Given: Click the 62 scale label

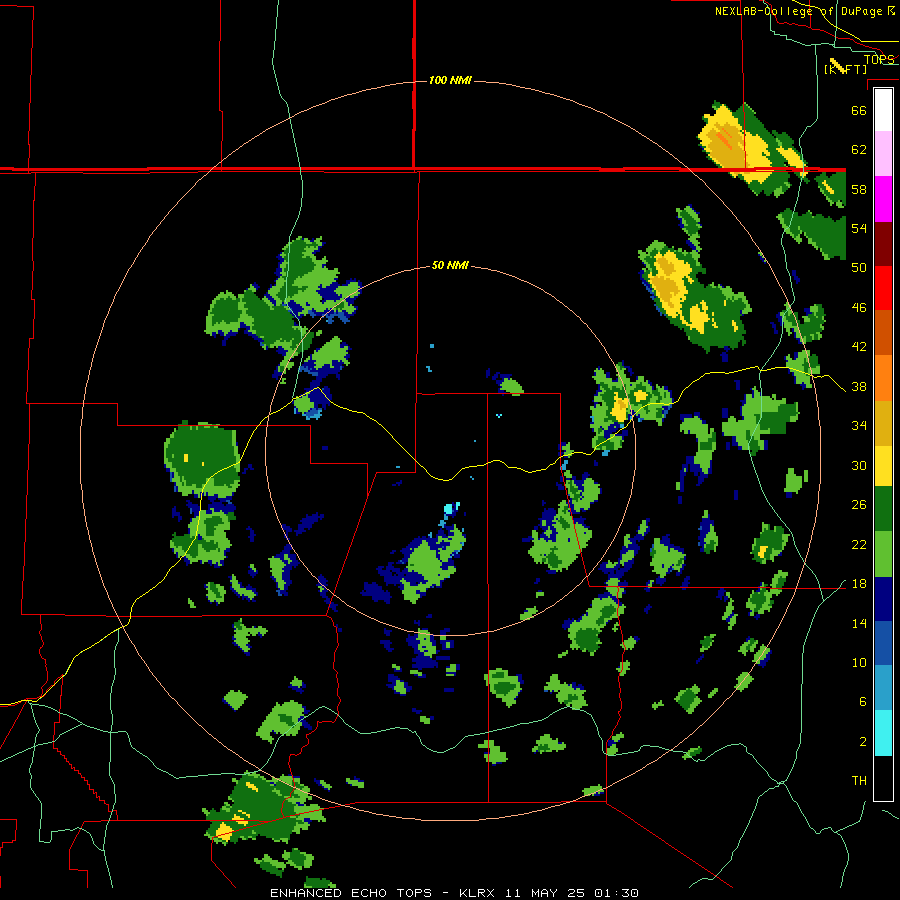Looking at the screenshot, I should [x=859, y=150].
